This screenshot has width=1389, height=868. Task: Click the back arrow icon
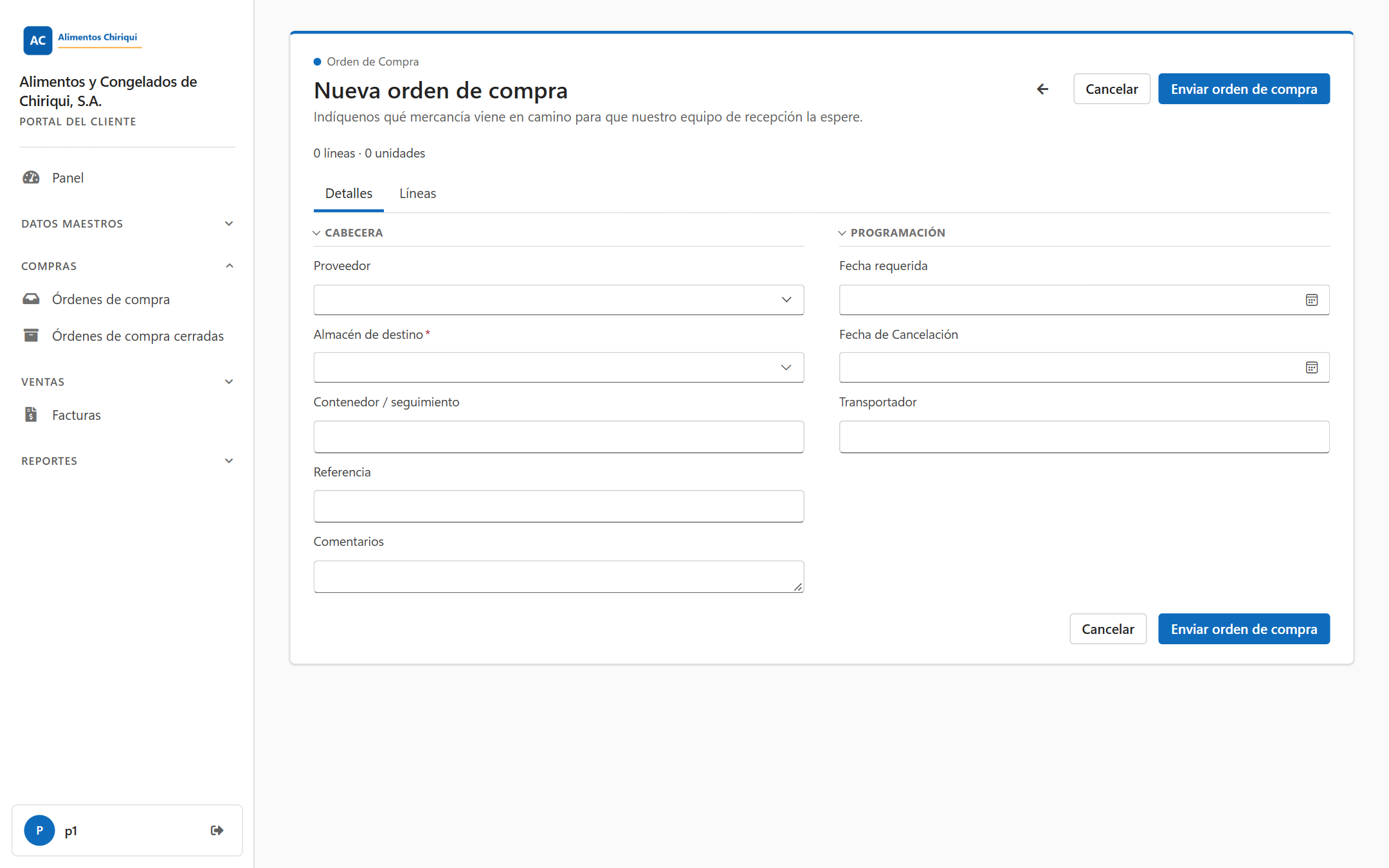pyautogui.click(x=1042, y=89)
